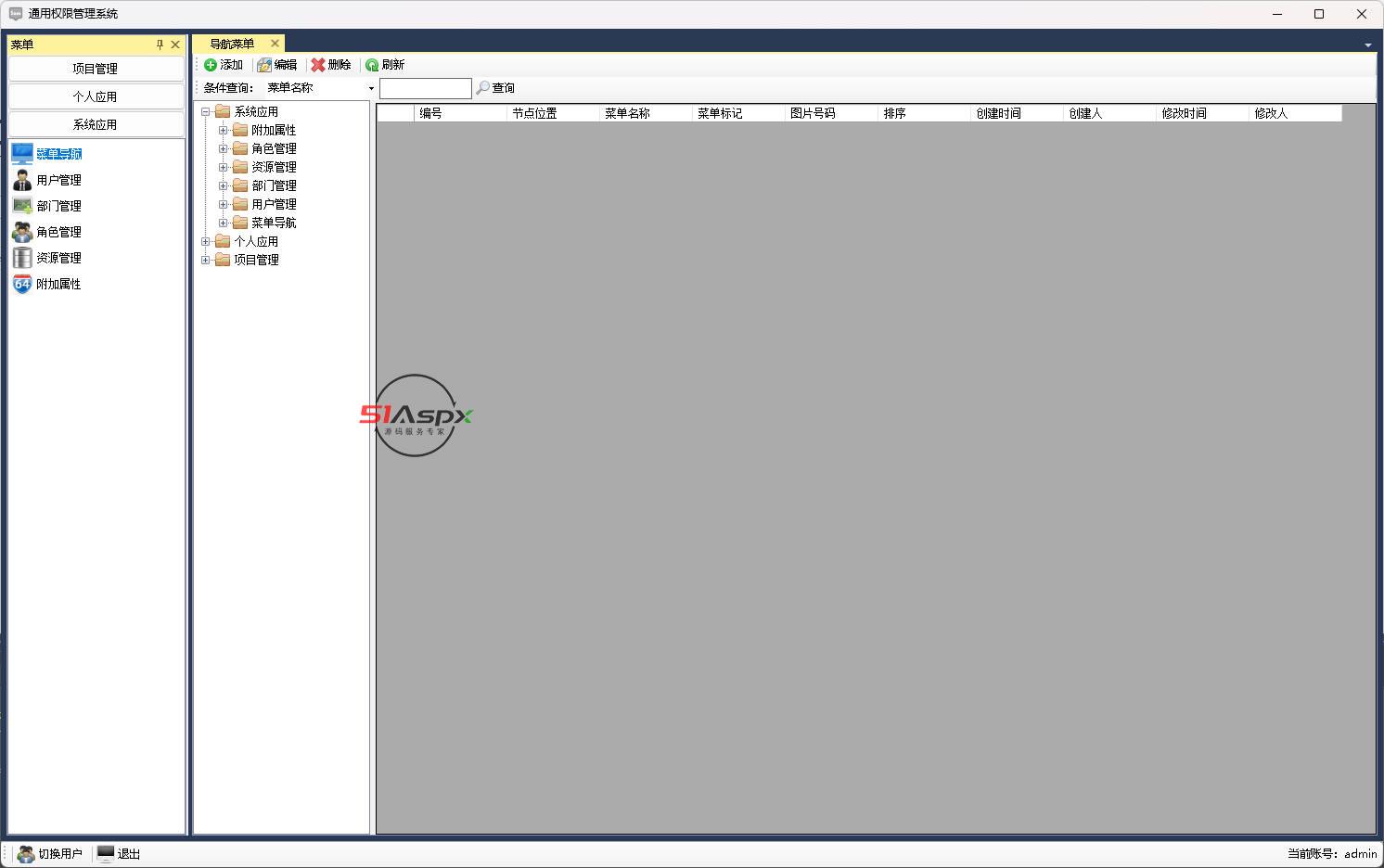Click the 部门管理 sidebar icon
The height and width of the screenshot is (868, 1384).
22,206
